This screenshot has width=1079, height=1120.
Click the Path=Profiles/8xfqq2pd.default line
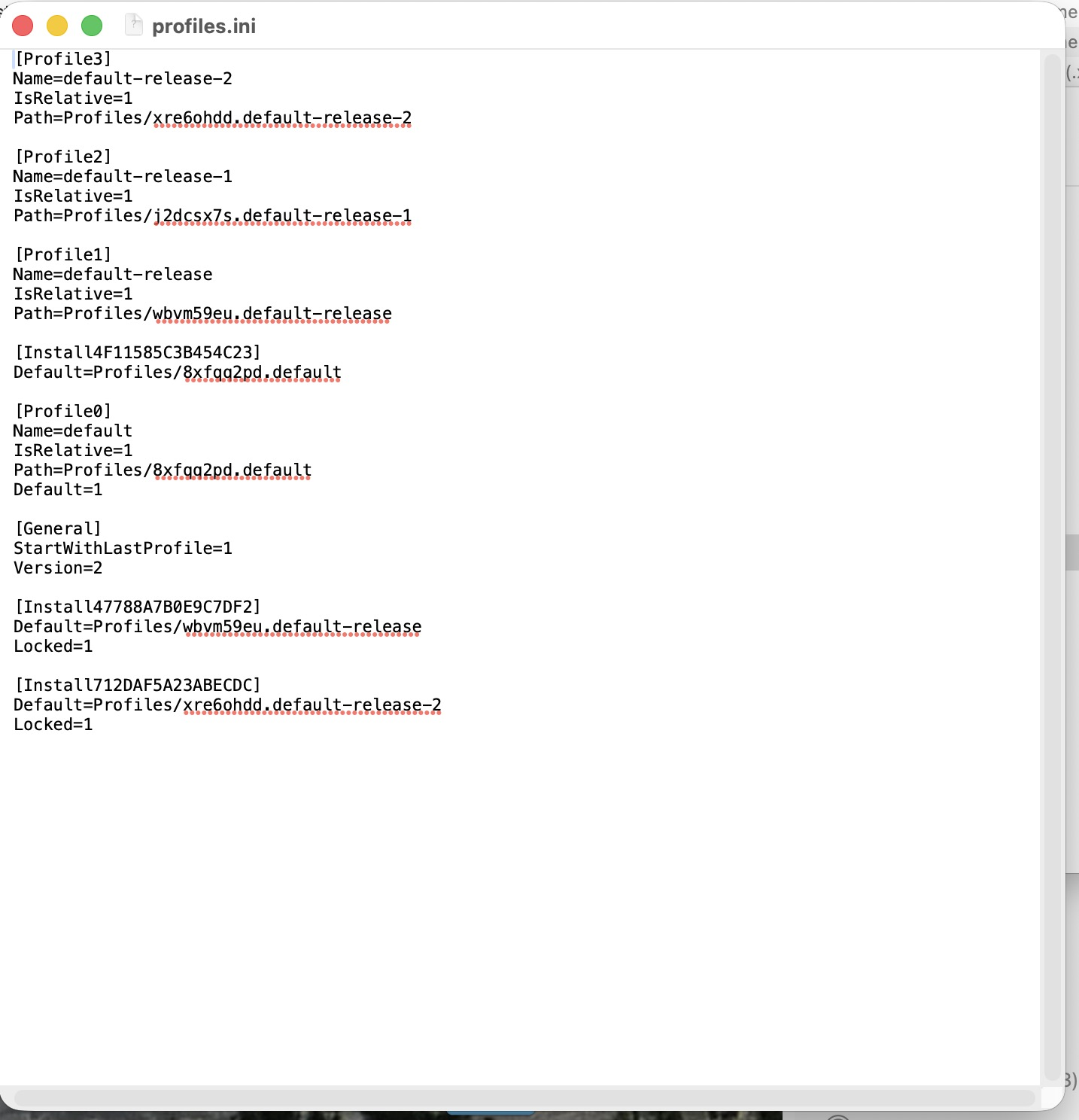point(163,470)
